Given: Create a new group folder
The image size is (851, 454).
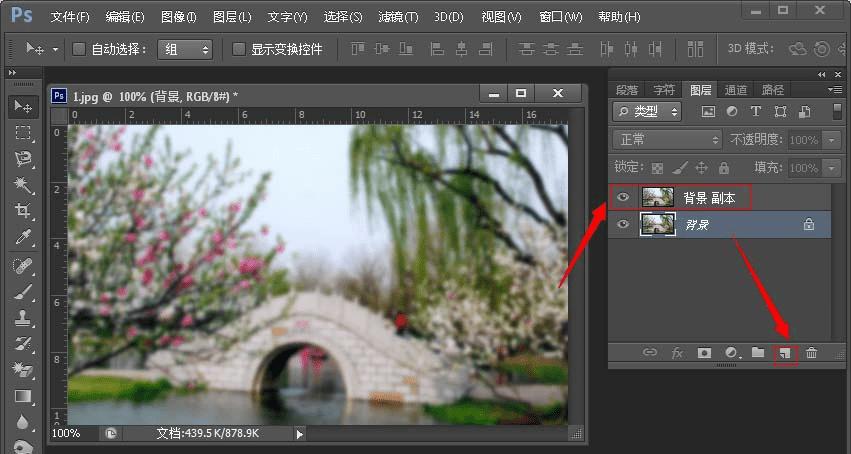Looking at the screenshot, I should click(758, 353).
